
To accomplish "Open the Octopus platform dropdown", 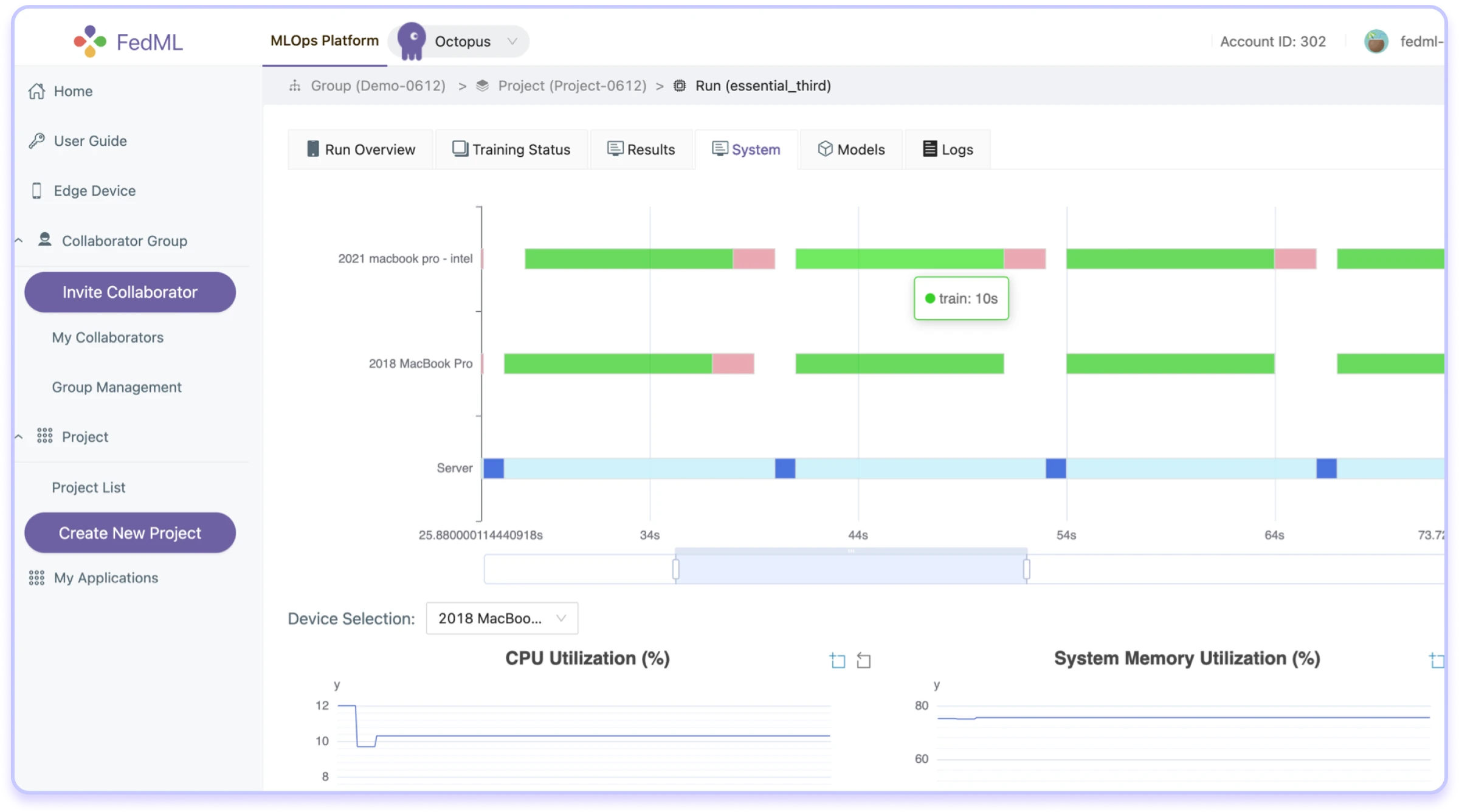I will (x=512, y=41).
